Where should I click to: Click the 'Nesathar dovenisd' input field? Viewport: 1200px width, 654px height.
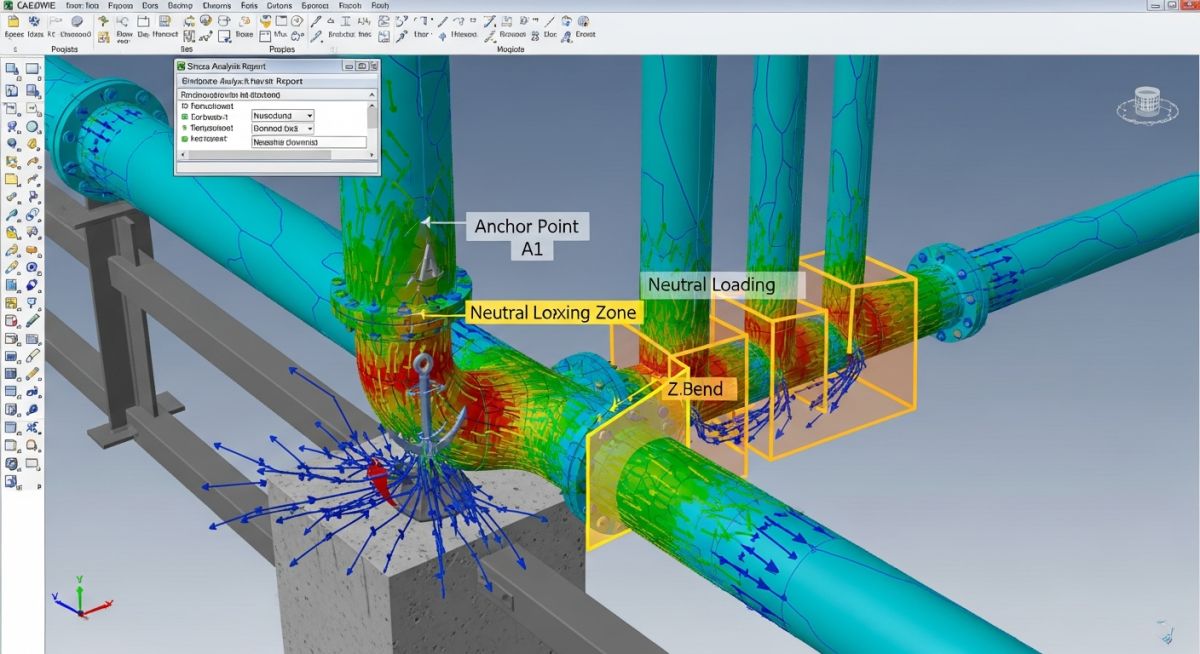309,142
